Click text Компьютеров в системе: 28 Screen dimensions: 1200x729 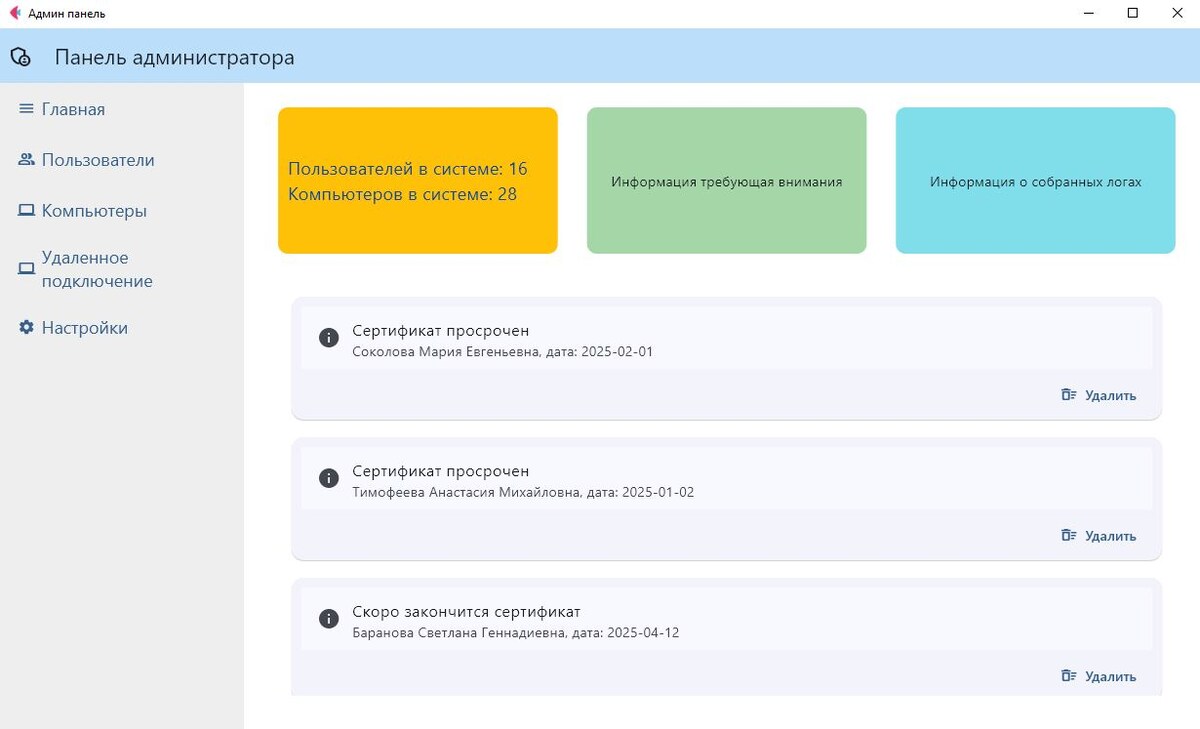click(403, 194)
